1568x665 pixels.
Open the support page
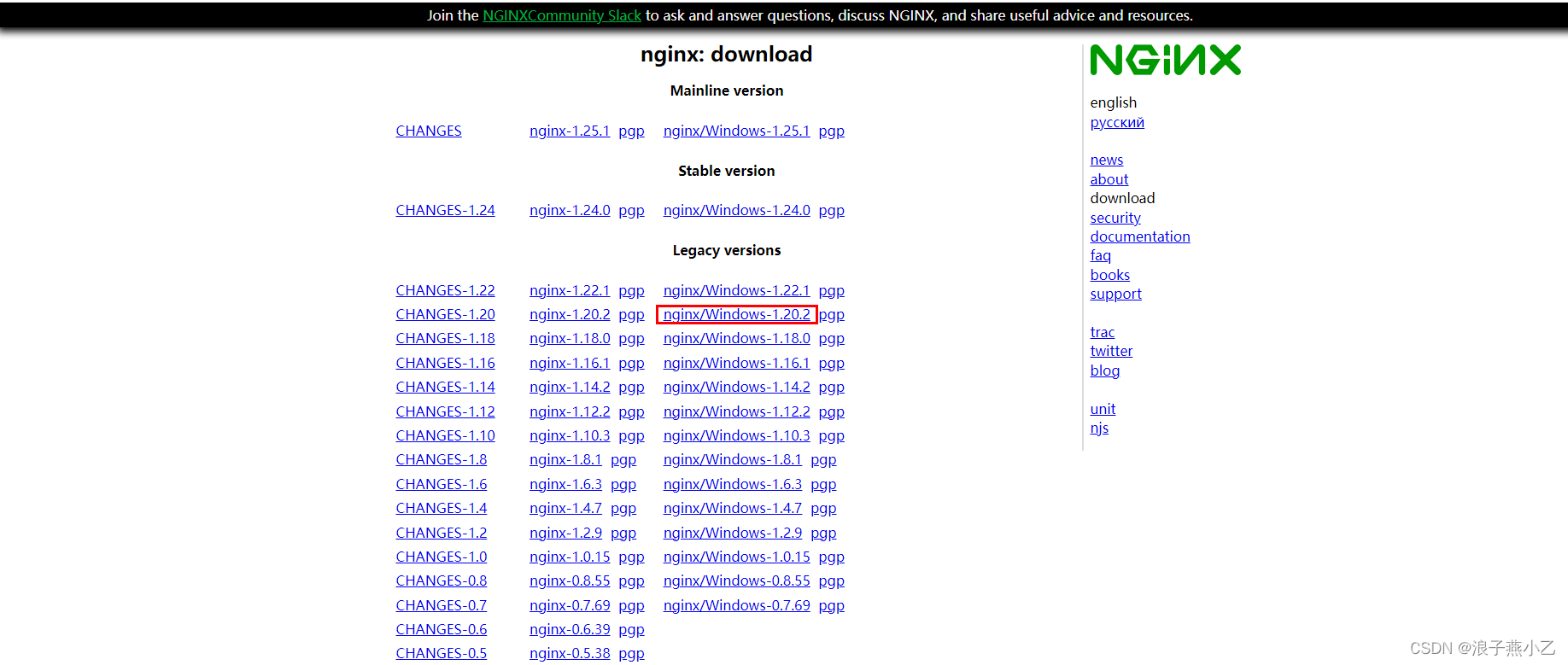[x=1115, y=294]
